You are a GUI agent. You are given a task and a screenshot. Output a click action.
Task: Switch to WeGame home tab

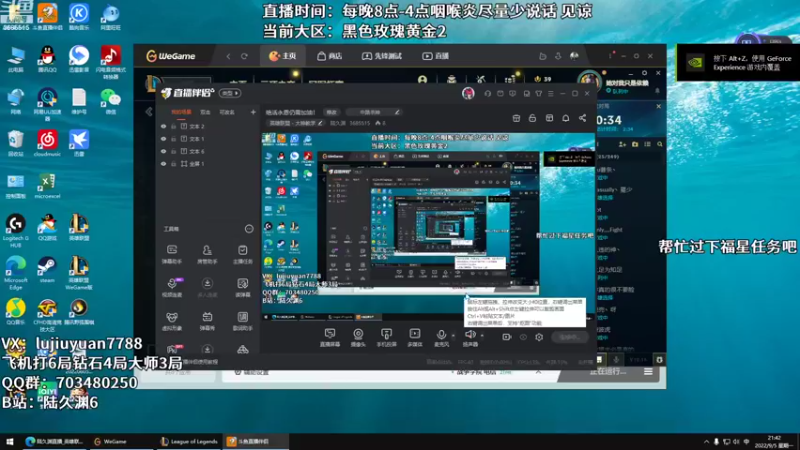[x=282, y=56]
